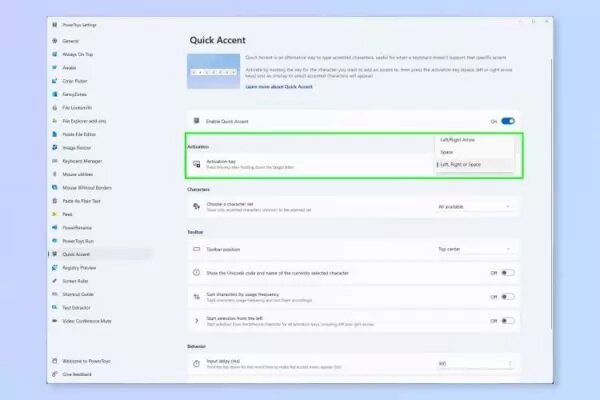
Task: Open the Screen Ruler icon
Action: [x=55, y=281]
